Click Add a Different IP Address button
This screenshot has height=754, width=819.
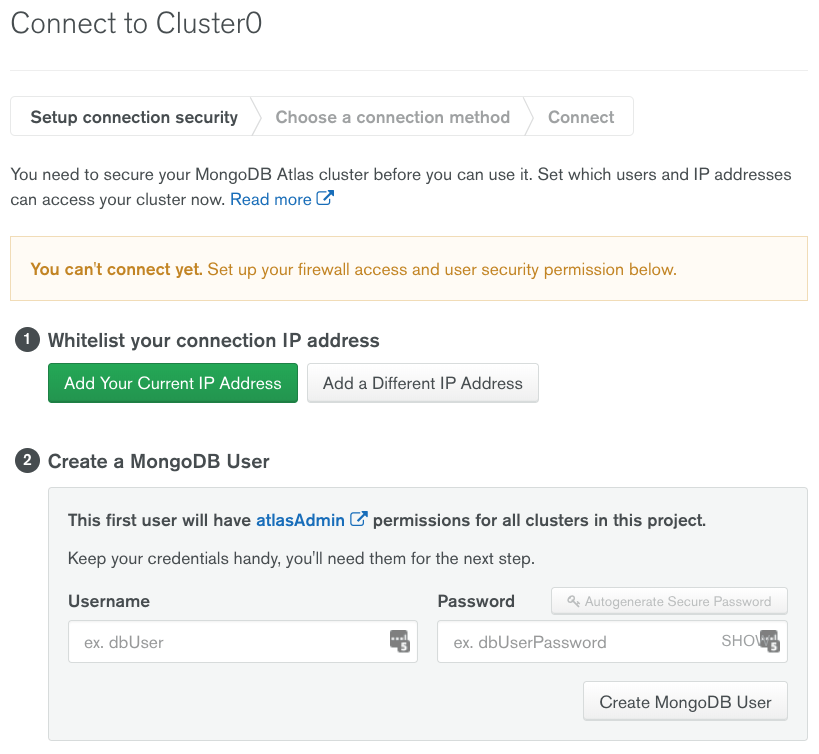[x=423, y=383]
